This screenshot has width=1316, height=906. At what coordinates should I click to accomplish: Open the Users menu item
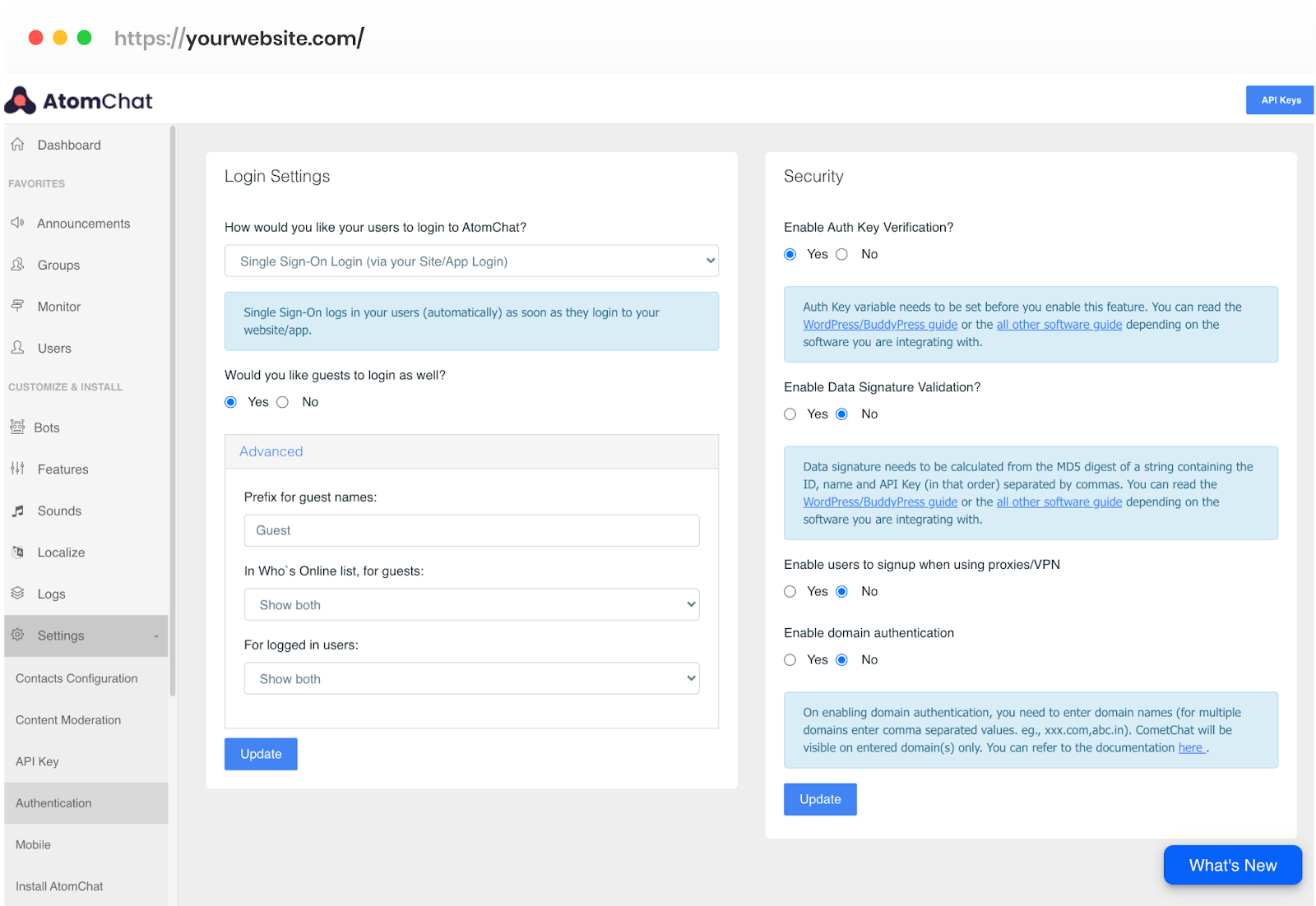54,349
